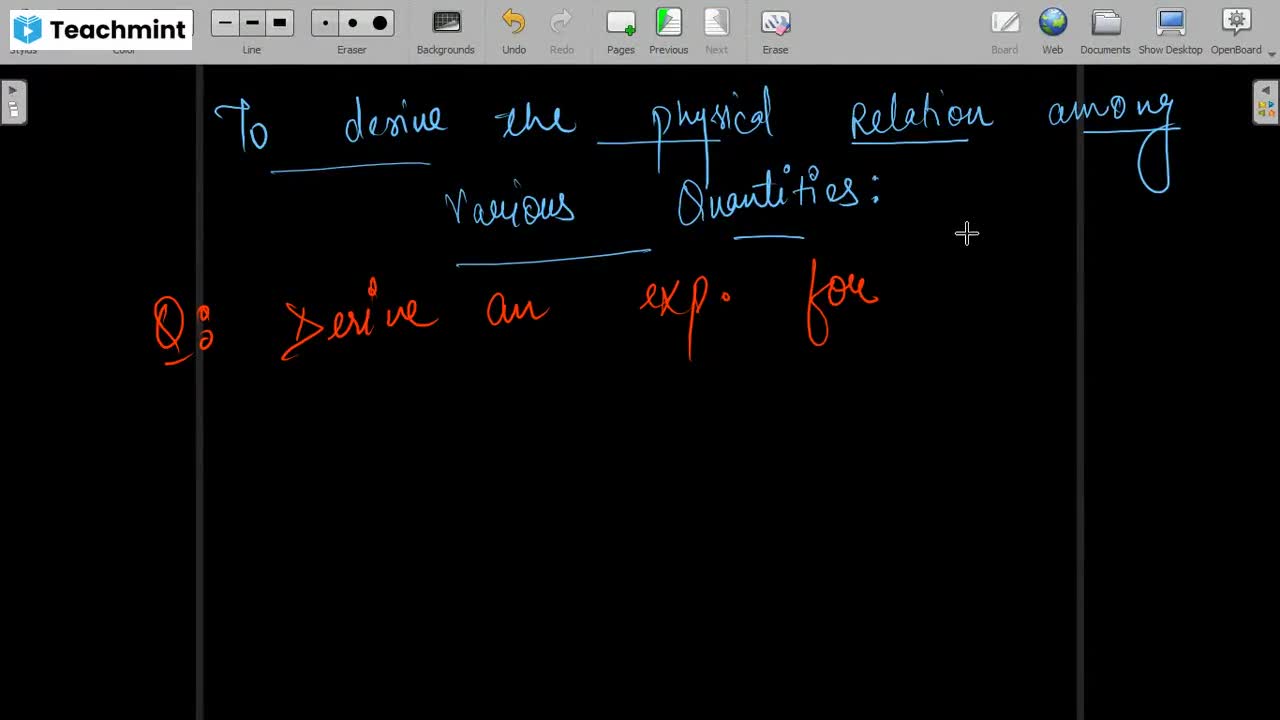This screenshot has width=1280, height=720.
Task: Switch to Board mode
Action: [1004, 23]
